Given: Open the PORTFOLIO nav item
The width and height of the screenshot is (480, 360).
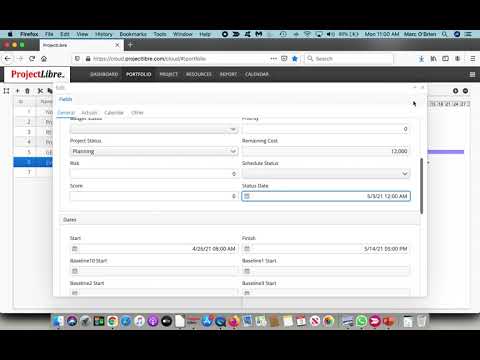Looking at the screenshot, I should (139, 74).
